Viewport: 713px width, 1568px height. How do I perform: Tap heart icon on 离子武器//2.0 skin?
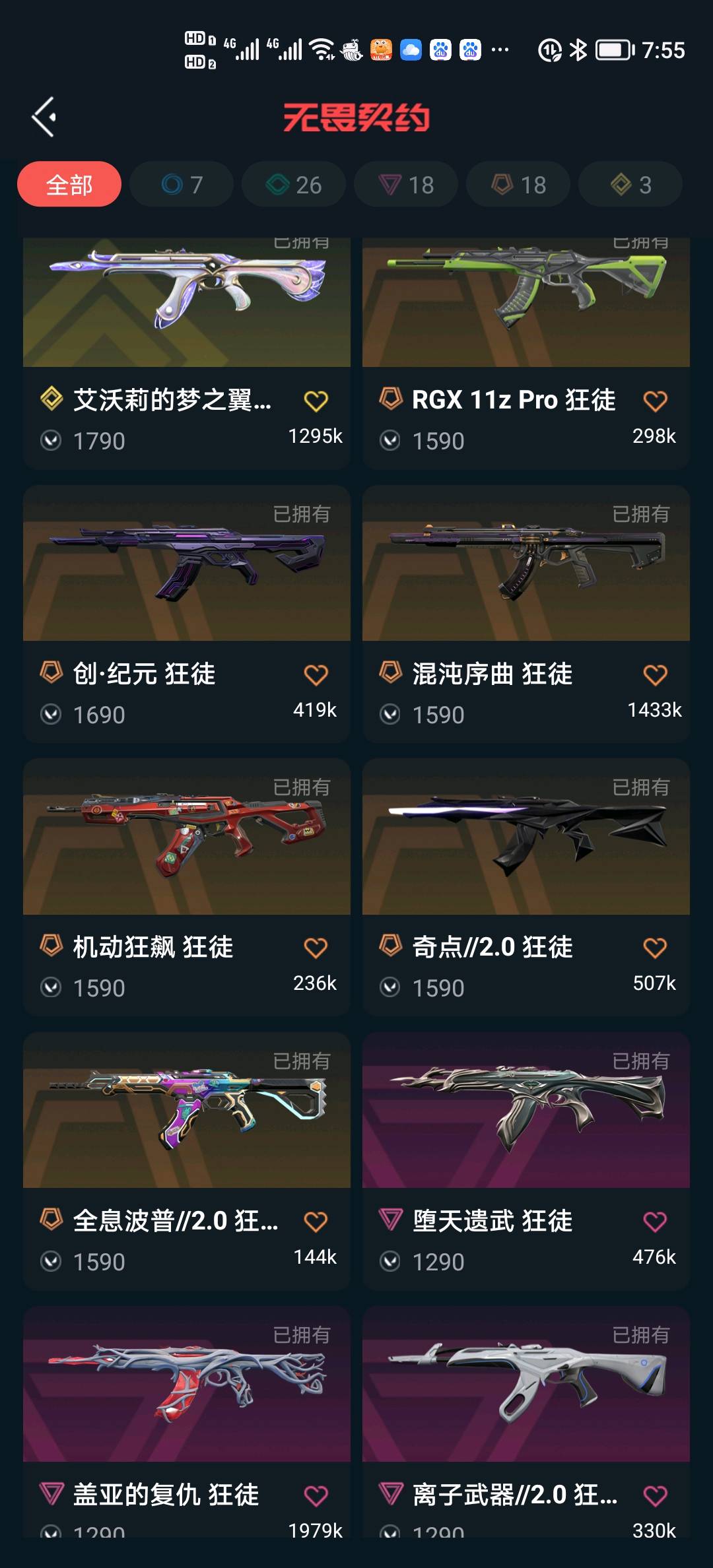pos(655,1495)
